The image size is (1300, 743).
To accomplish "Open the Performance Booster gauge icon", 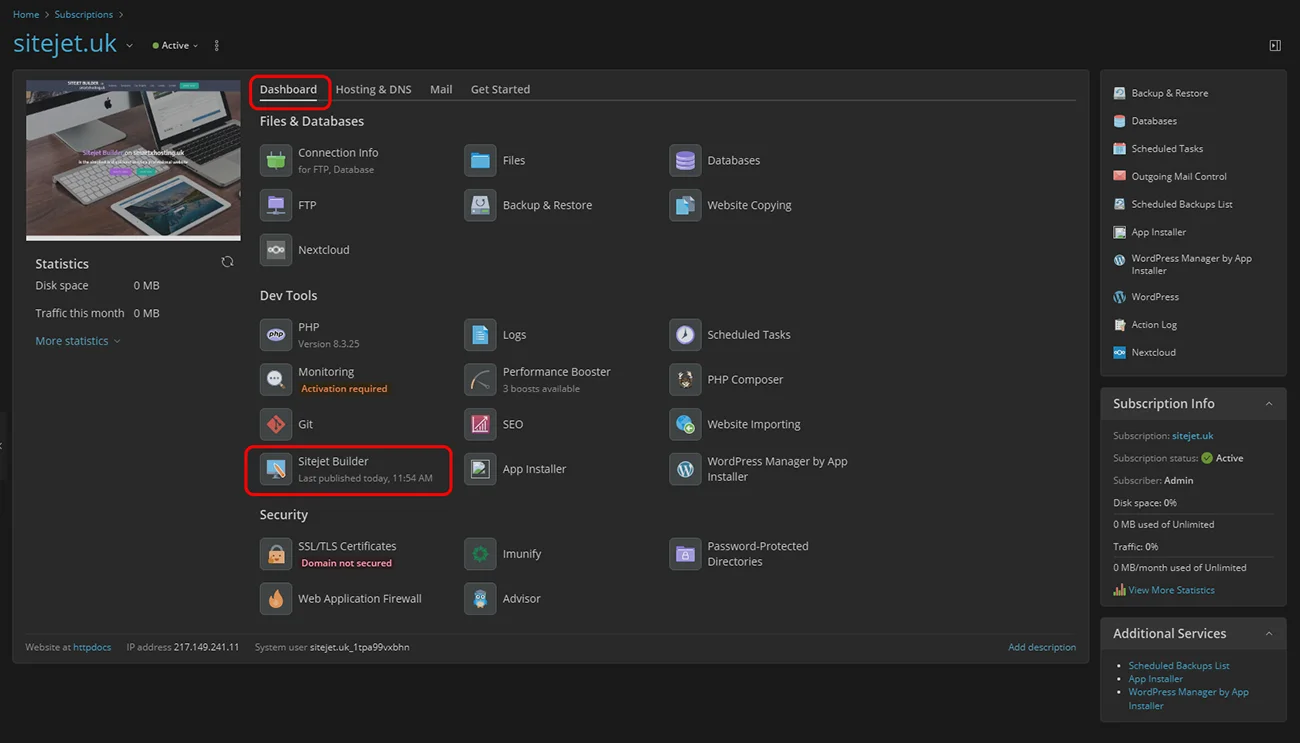I will pyautogui.click(x=480, y=380).
